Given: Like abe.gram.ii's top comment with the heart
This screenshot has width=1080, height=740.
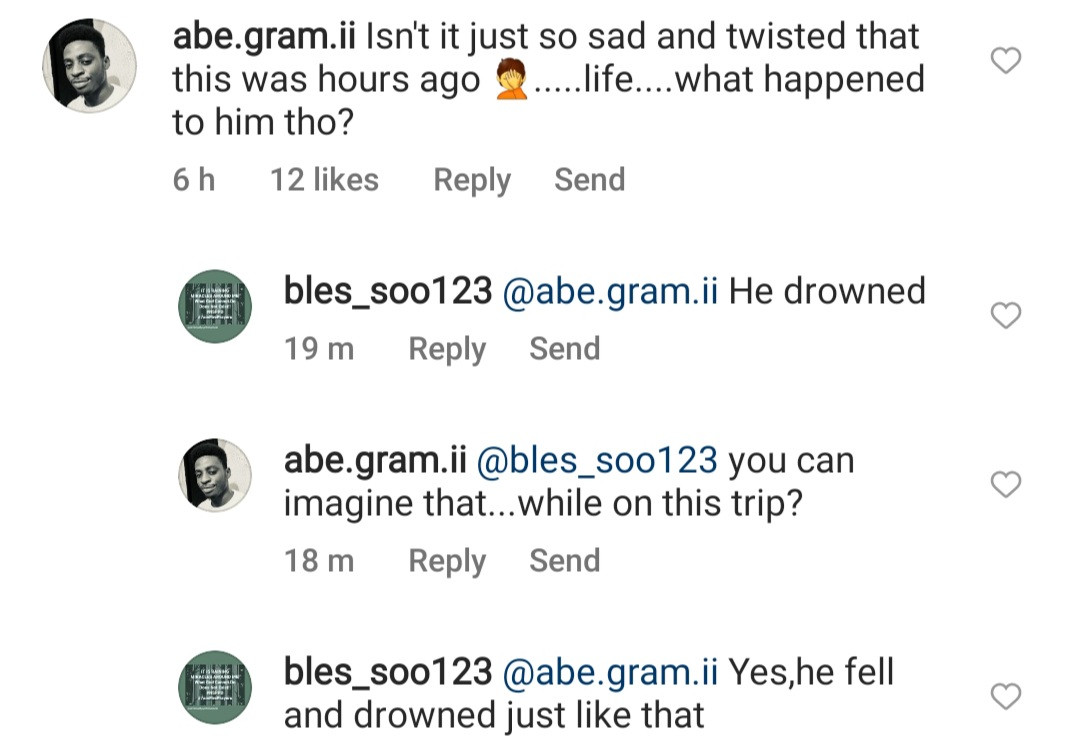Looking at the screenshot, I should pos(1004,60).
